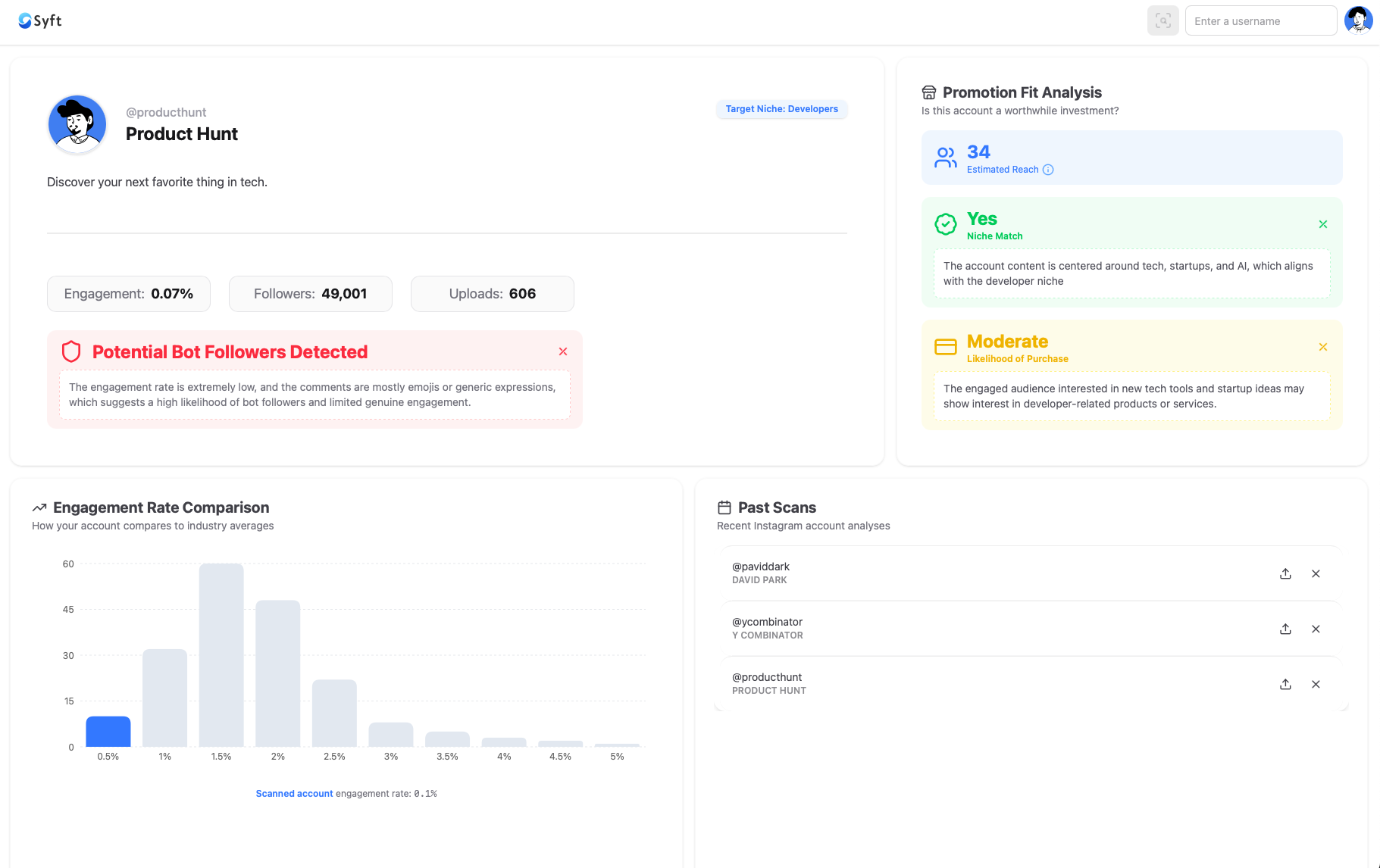Select the Engagement 0.07% stat card
The width and height of the screenshot is (1380, 868).
pyautogui.click(x=129, y=294)
